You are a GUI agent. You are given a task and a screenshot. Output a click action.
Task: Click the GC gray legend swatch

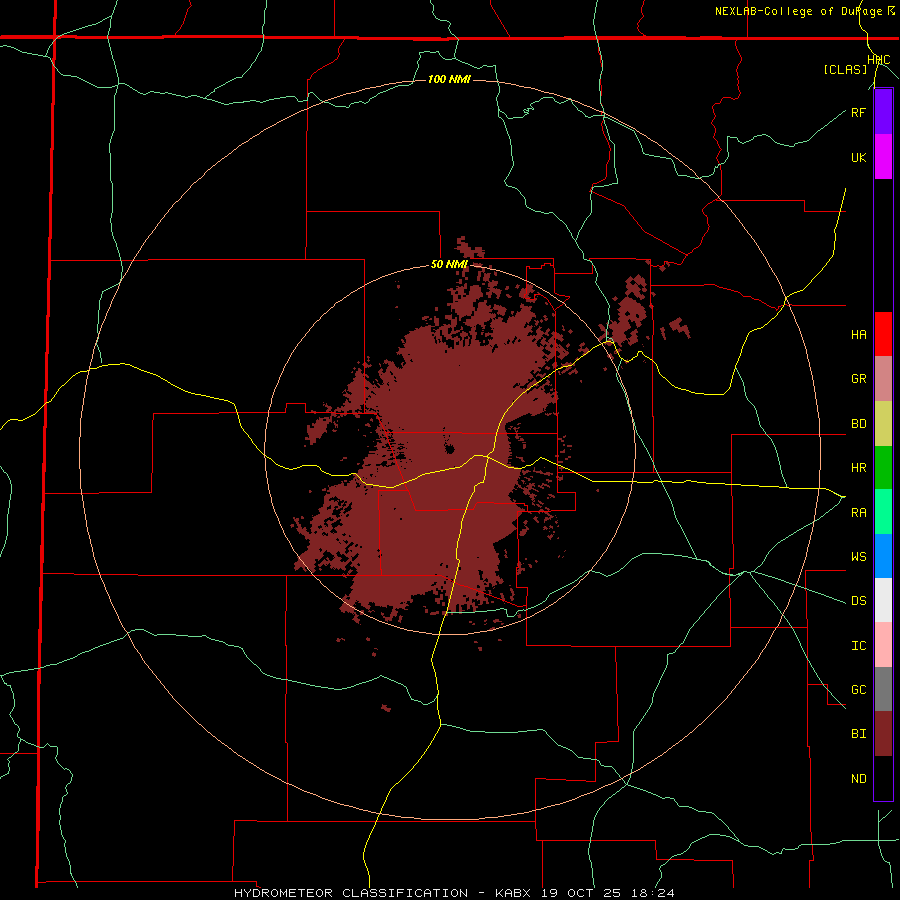point(883,689)
